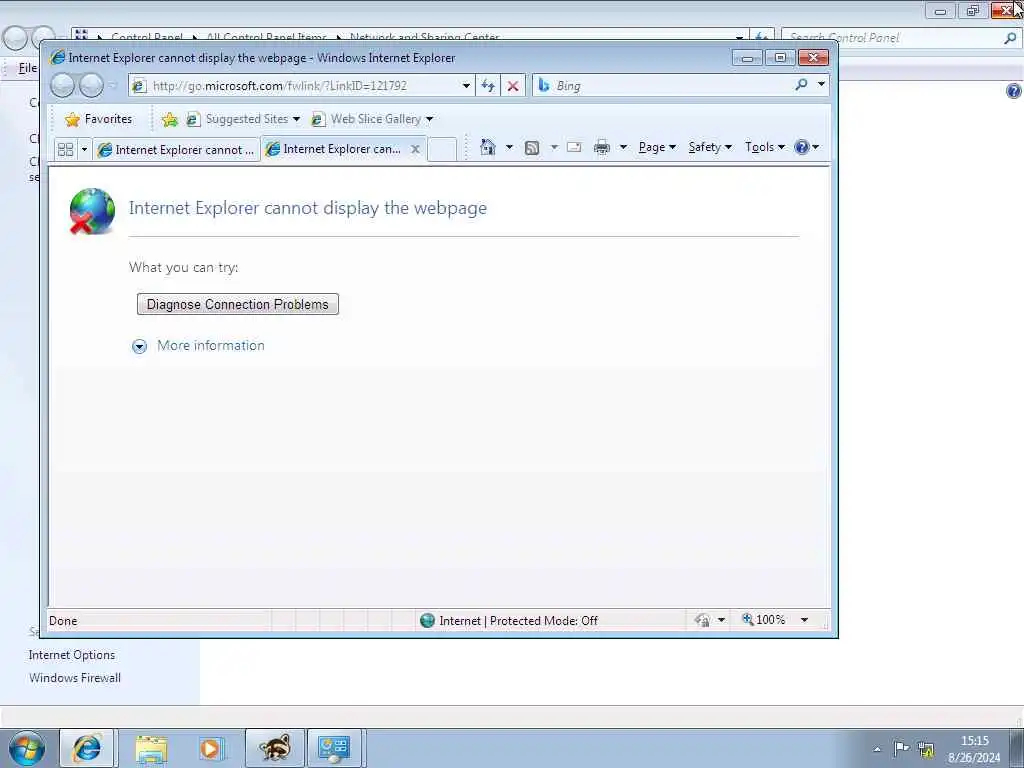Switch to the first Internet Explorer cannot tab

tap(176, 150)
